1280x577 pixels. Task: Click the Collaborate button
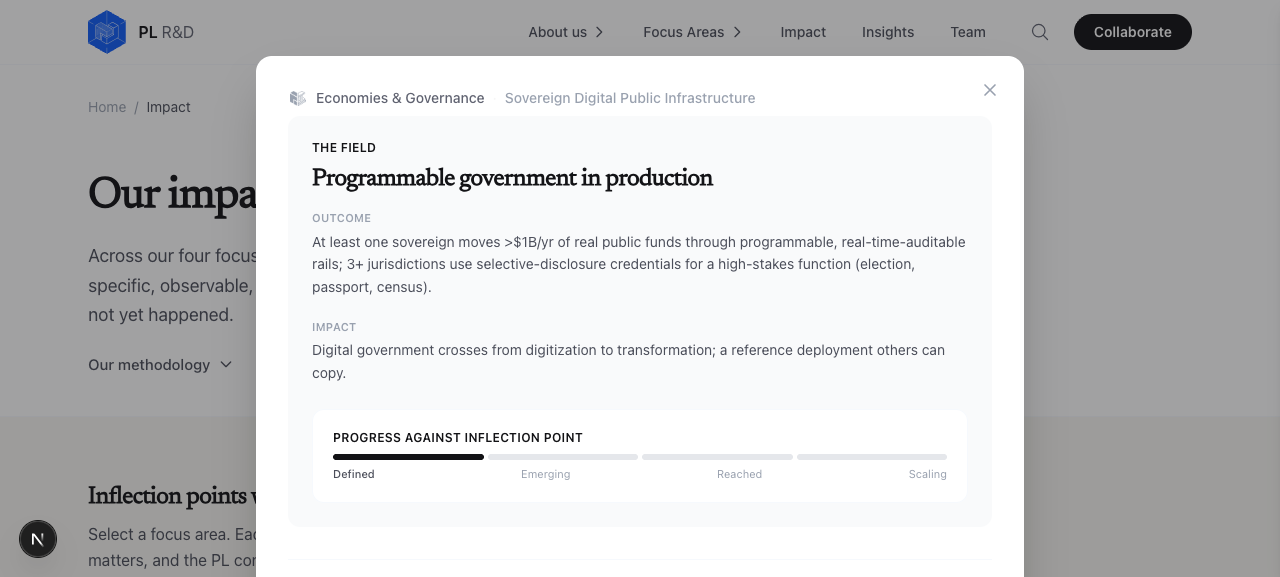(x=1133, y=32)
